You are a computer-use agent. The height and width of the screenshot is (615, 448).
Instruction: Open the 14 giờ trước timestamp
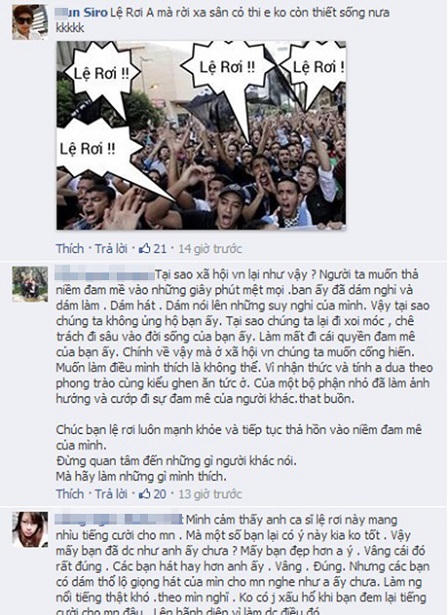(x=210, y=248)
